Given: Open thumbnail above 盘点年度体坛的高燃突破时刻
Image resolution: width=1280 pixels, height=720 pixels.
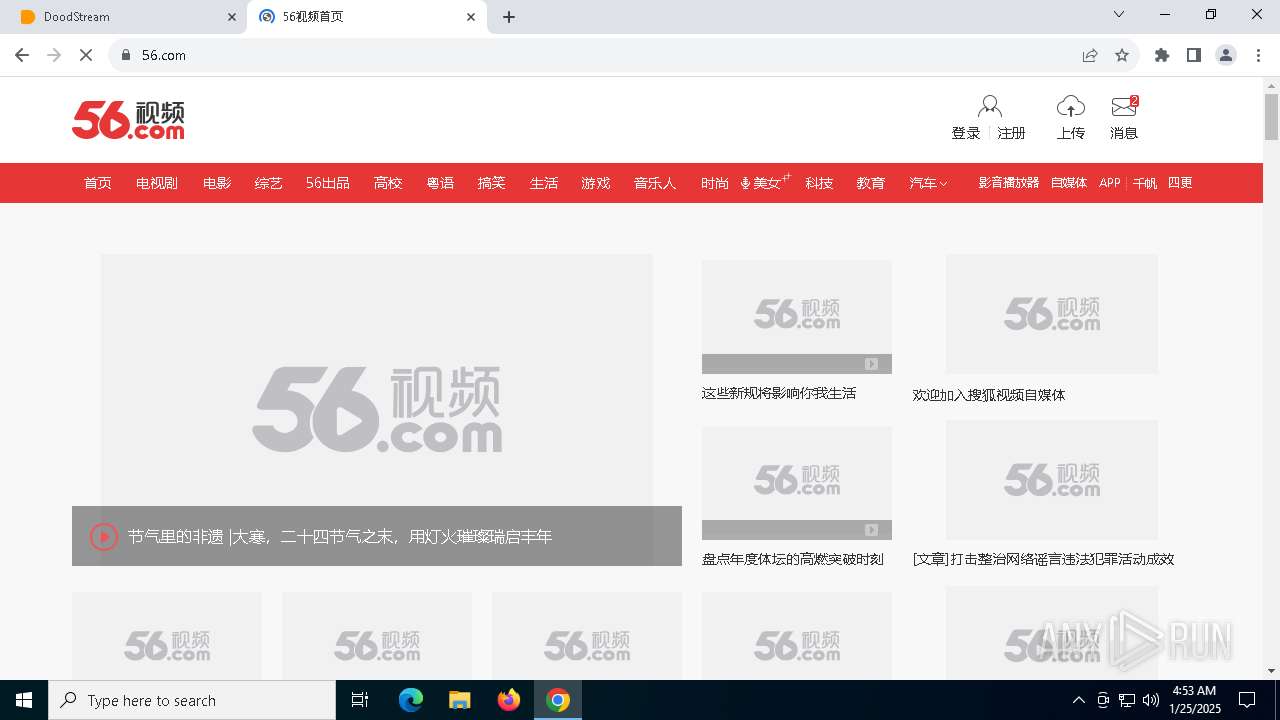Looking at the screenshot, I should [x=797, y=483].
